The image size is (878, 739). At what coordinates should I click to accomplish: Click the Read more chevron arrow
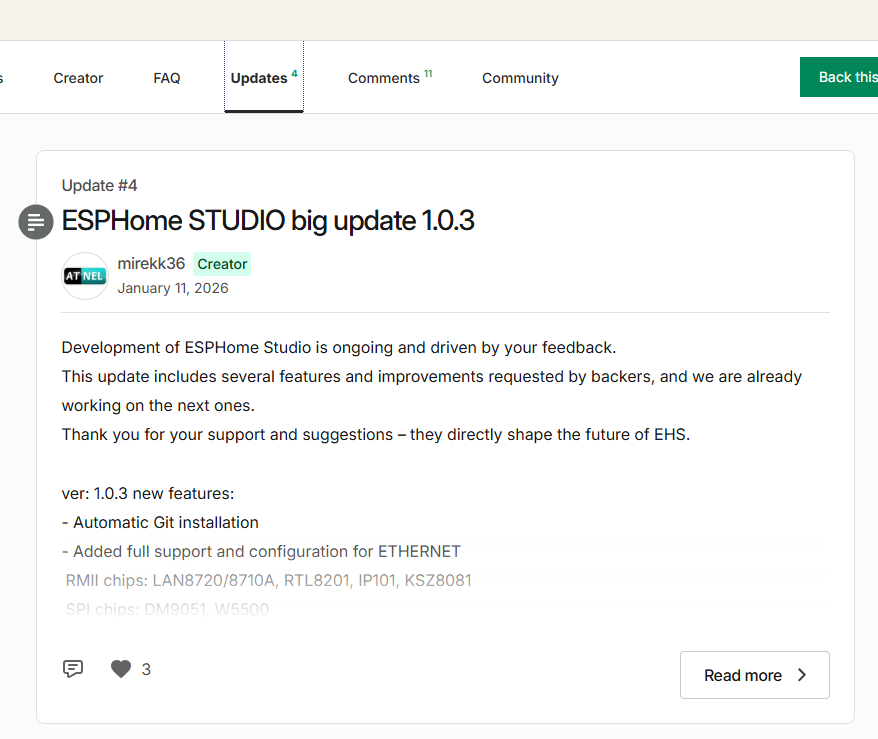pos(802,675)
